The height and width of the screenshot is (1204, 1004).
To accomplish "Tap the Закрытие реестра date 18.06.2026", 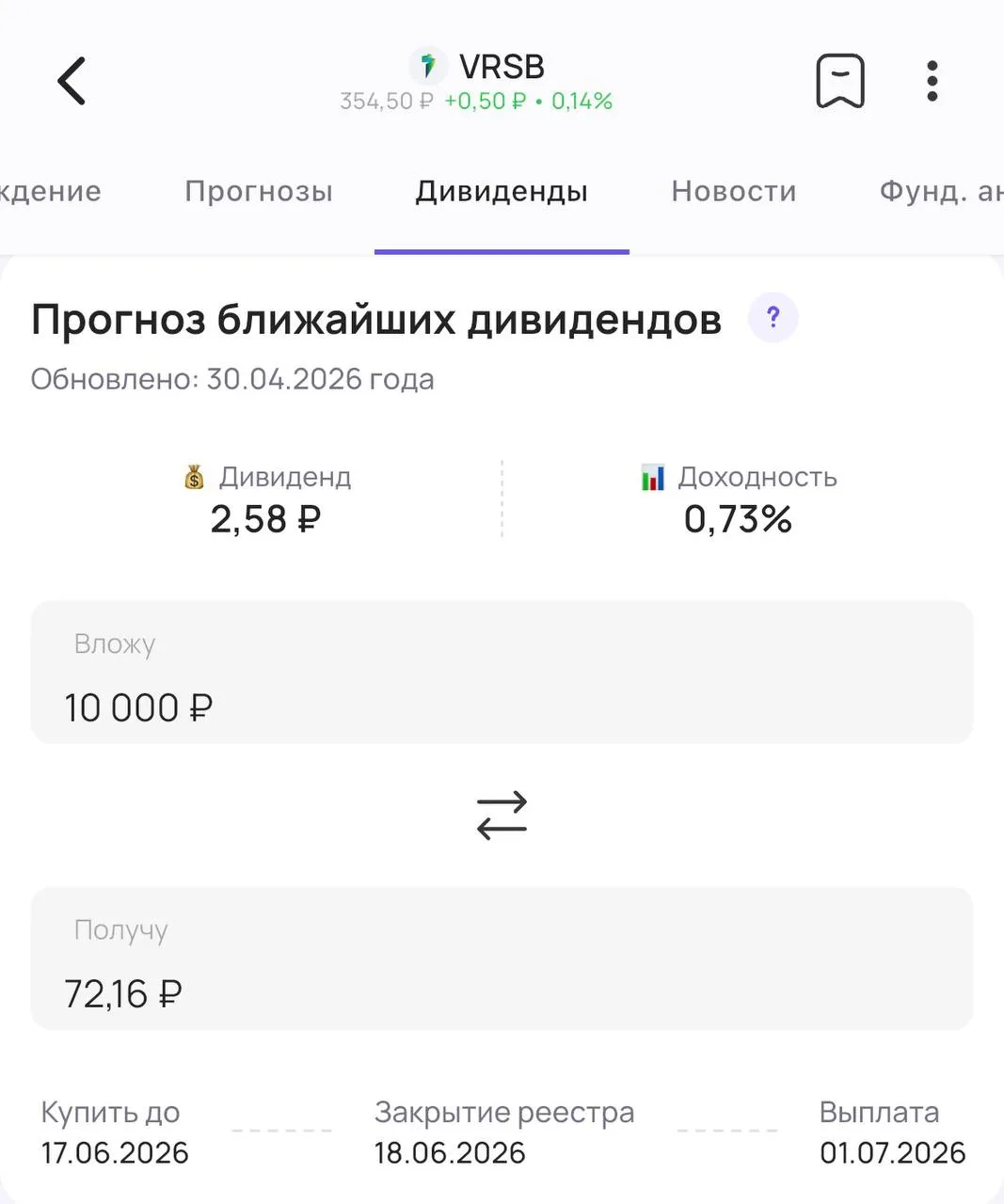I will pyautogui.click(x=450, y=1152).
